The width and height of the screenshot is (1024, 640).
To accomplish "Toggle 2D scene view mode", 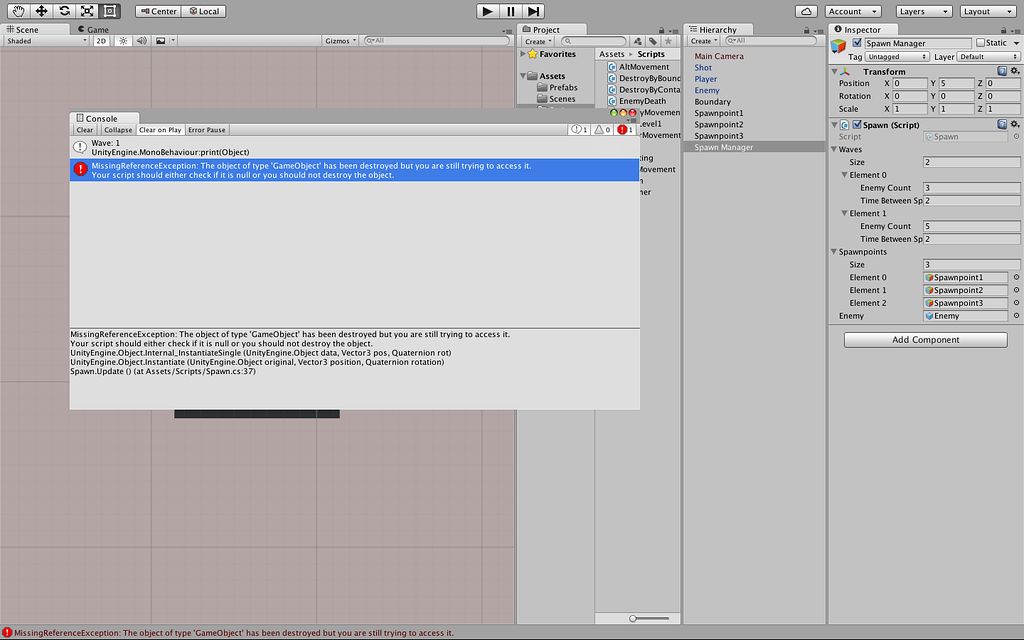I will tap(100, 41).
